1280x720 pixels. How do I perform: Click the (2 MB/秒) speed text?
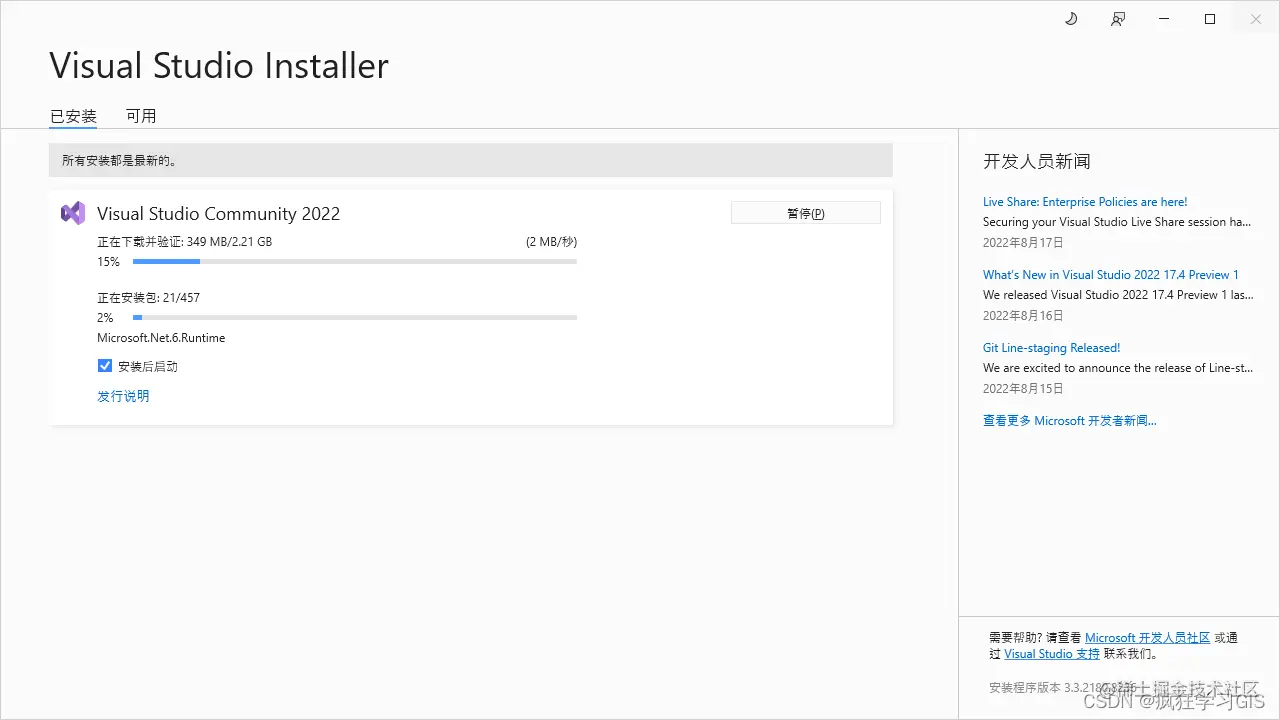[552, 242]
